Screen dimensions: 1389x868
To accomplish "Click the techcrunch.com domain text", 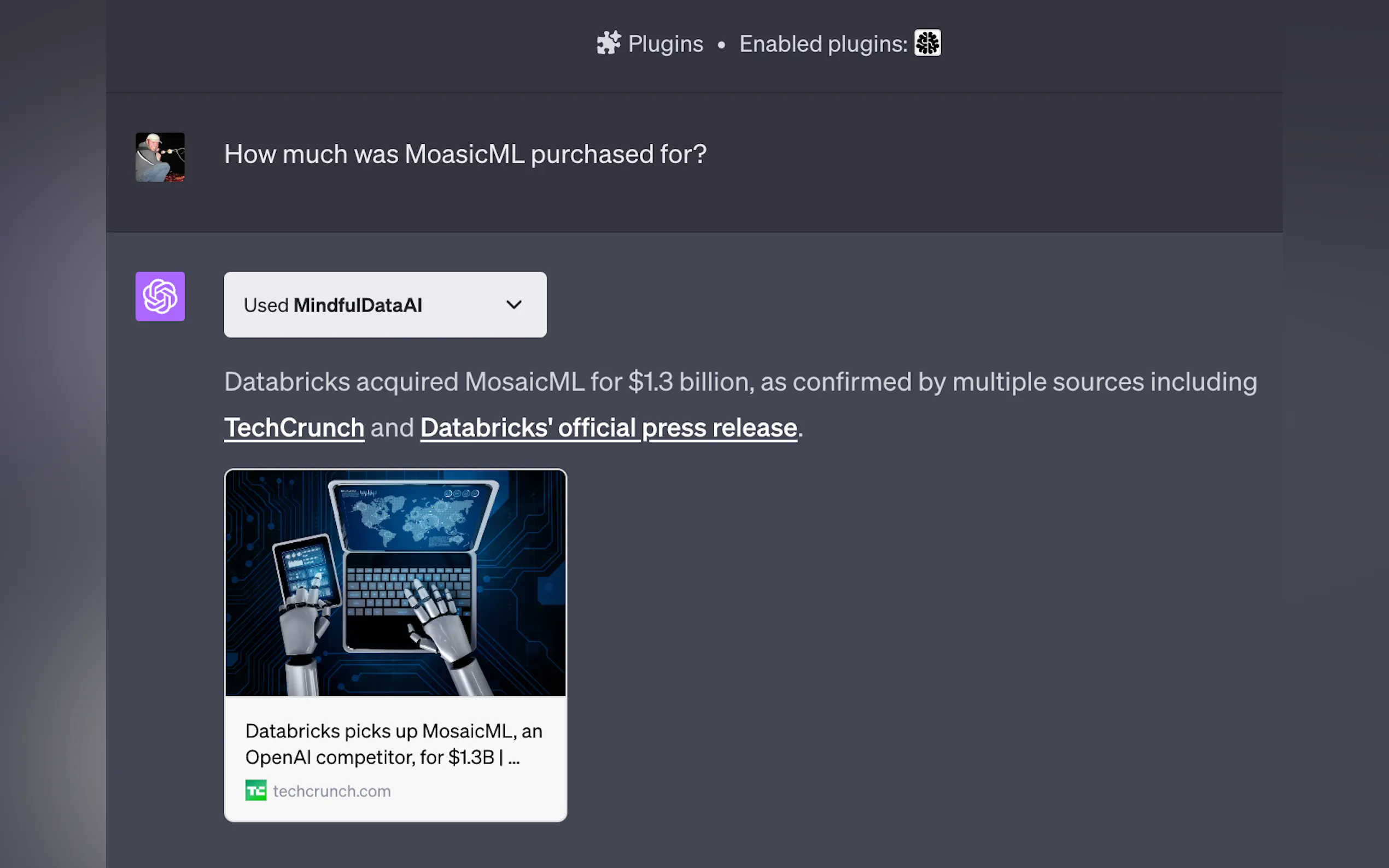I will click(x=332, y=791).
